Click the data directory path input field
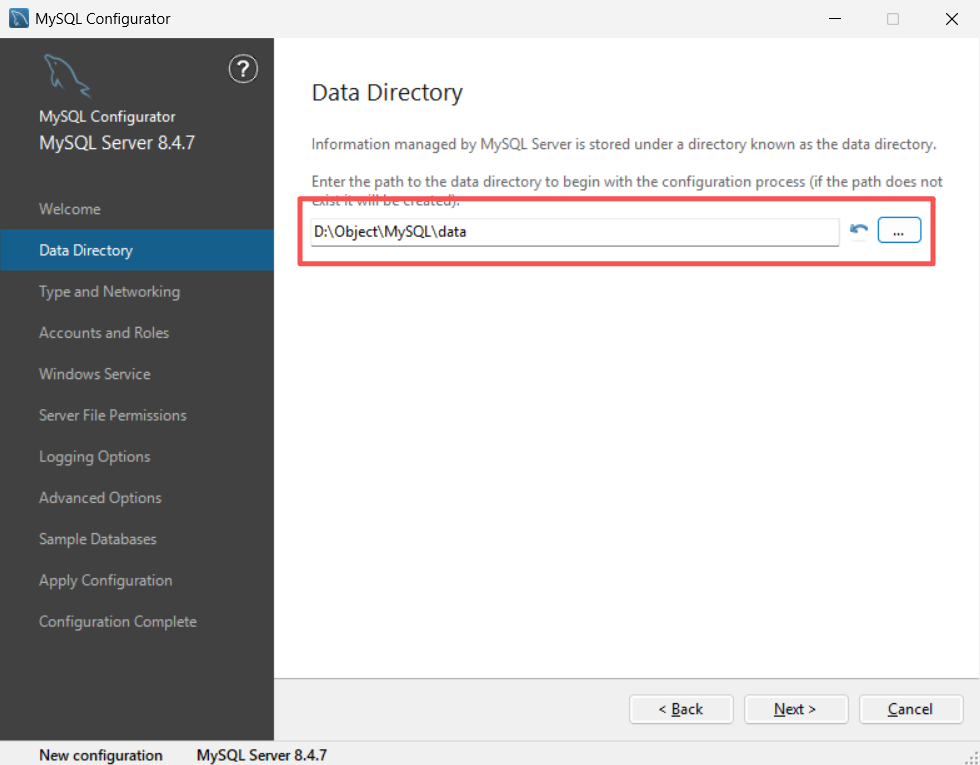Viewport: 980px width, 765px height. [574, 232]
